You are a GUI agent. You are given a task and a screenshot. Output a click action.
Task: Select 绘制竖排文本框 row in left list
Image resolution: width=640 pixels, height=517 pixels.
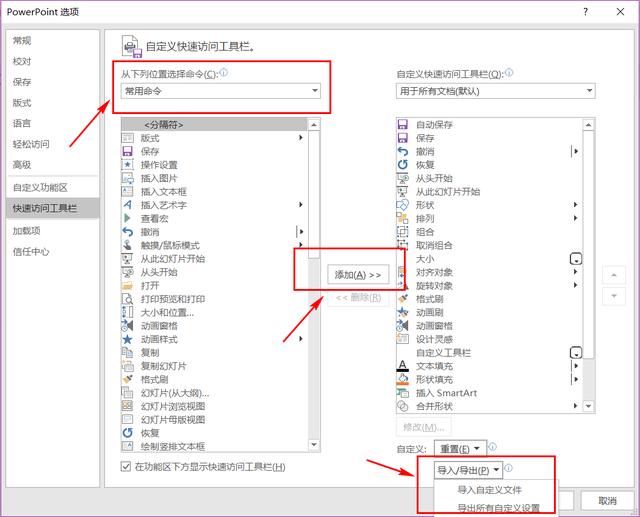coord(215,446)
